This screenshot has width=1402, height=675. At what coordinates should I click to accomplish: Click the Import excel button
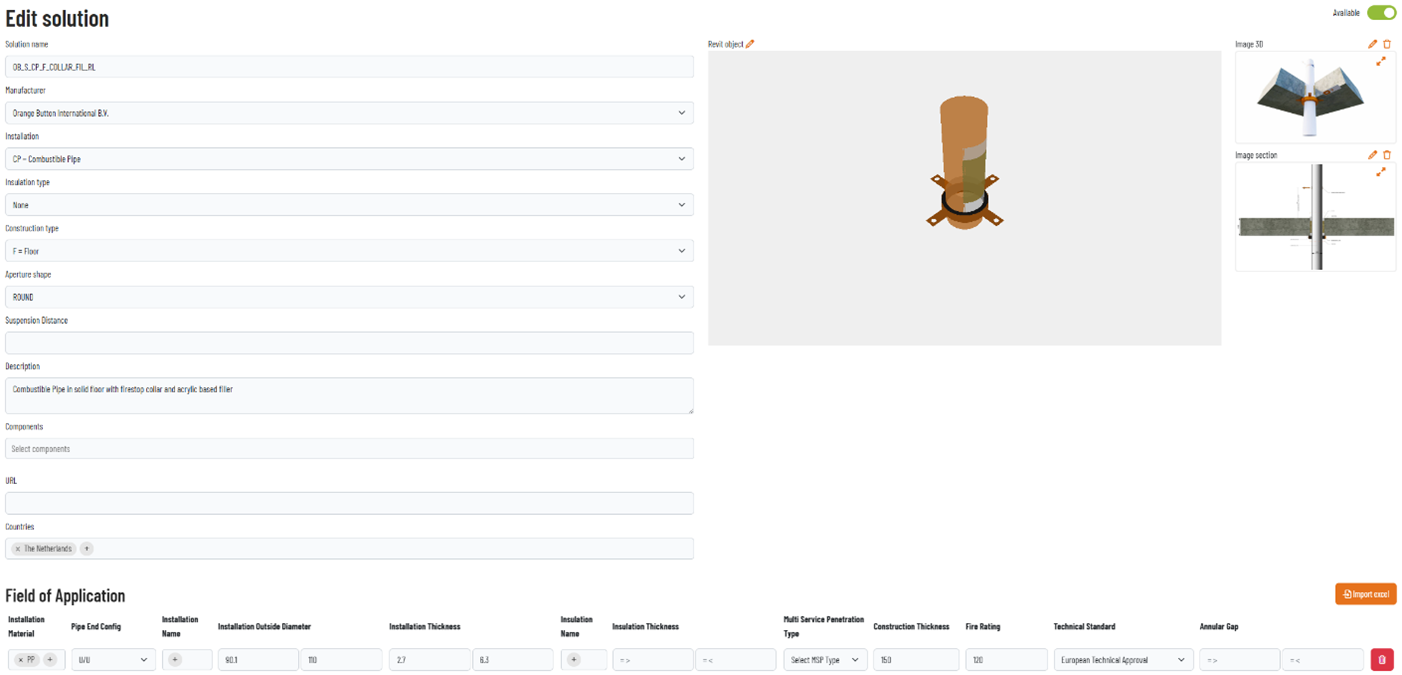[x=1365, y=594]
